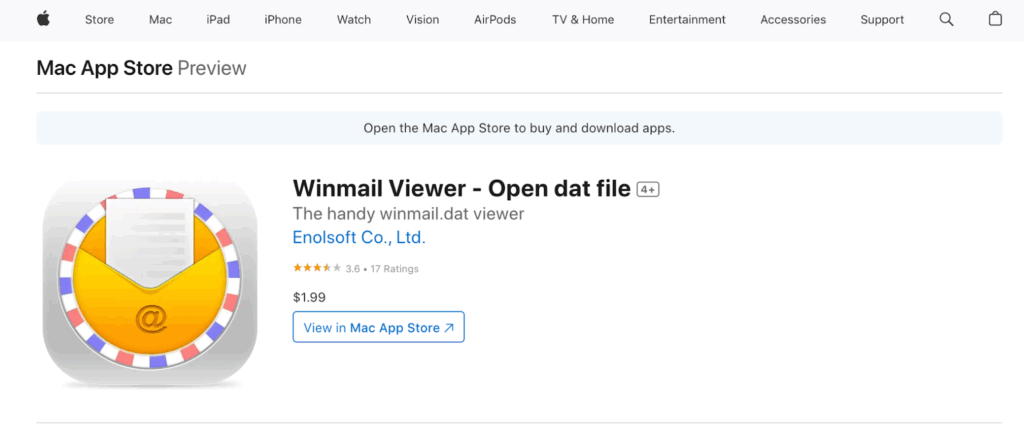Click the Apple logo in the navigation bar
This screenshot has width=1024, height=435.
[x=43, y=19]
